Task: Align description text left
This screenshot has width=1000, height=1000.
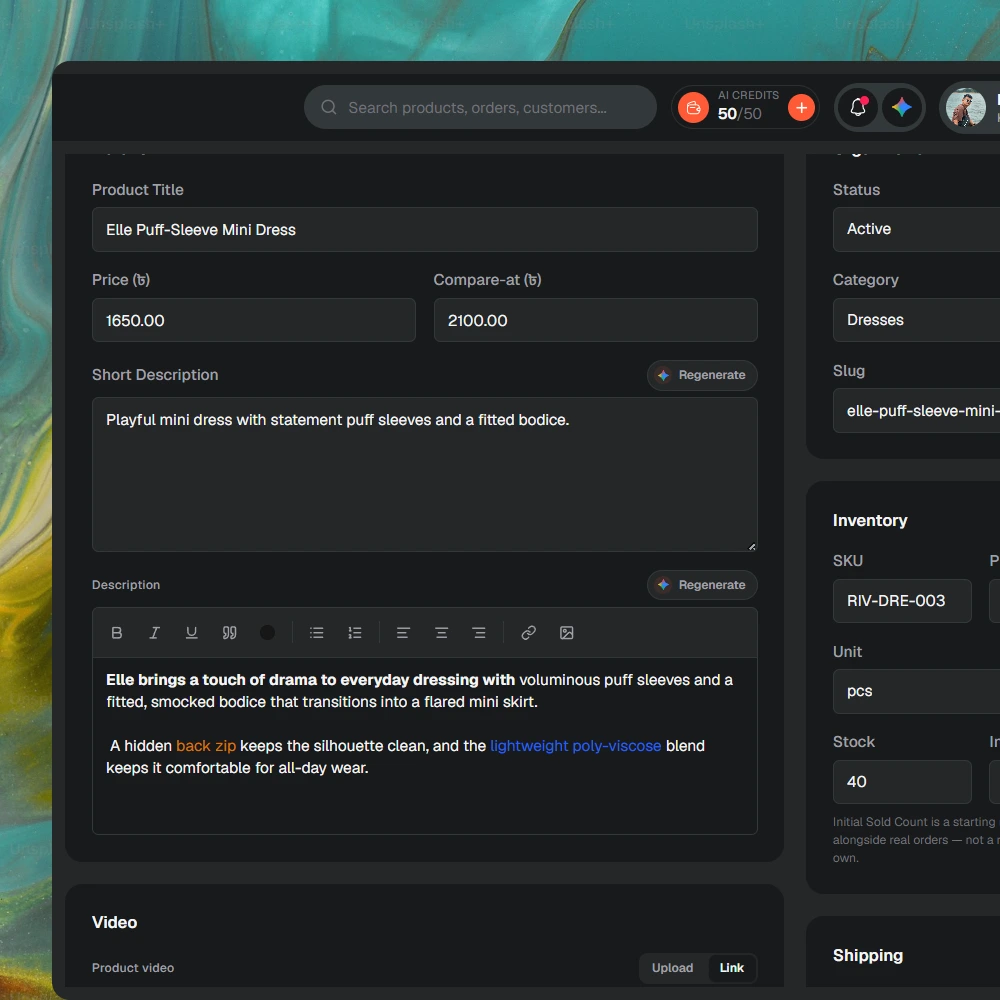Action: click(x=403, y=633)
